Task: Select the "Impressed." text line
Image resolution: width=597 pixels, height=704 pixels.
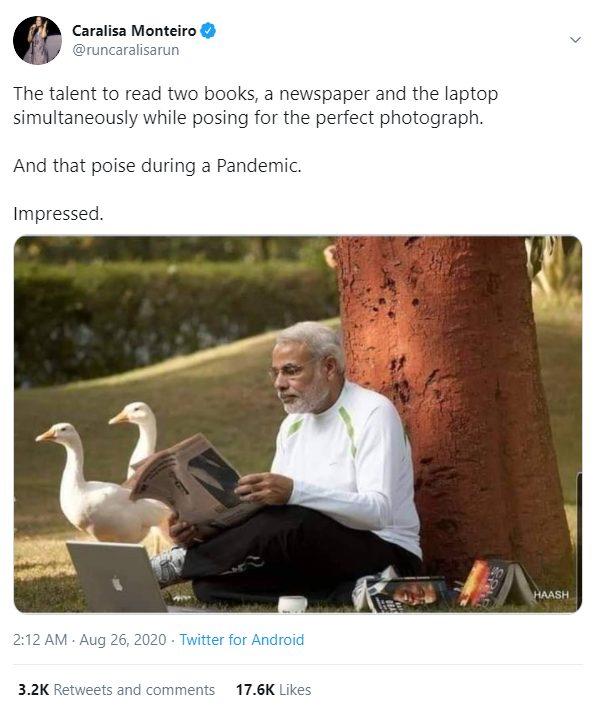Action: point(58,214)
